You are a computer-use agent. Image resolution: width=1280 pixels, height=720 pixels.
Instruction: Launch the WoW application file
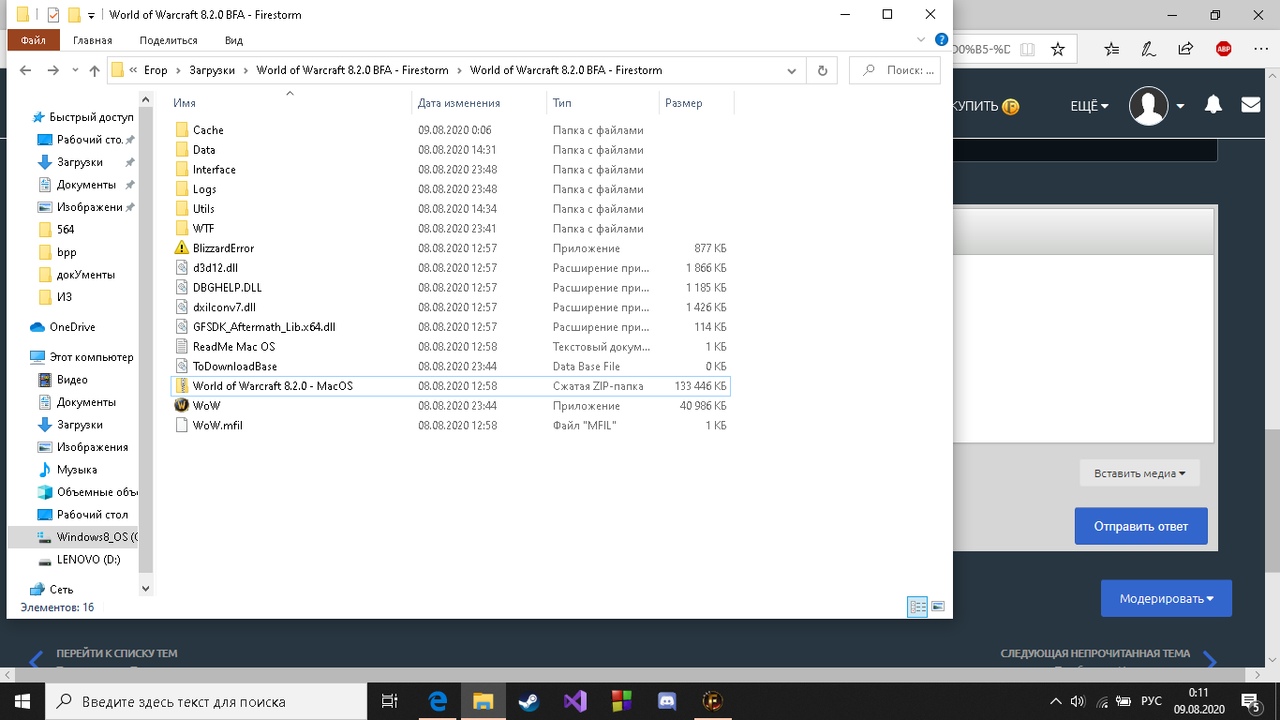206,406
